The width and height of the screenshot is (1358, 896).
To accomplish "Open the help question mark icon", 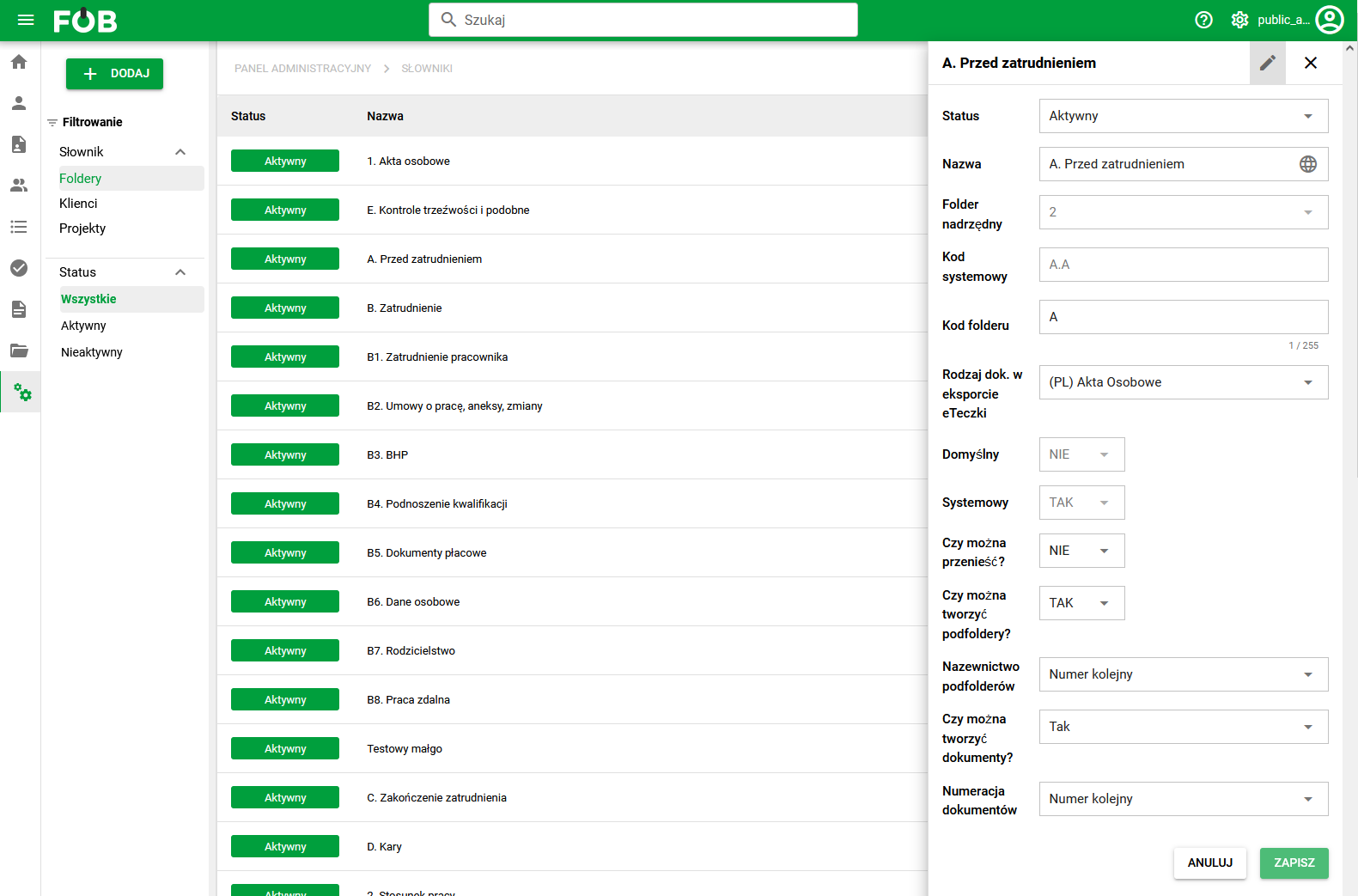I will tap(1204, 20).
